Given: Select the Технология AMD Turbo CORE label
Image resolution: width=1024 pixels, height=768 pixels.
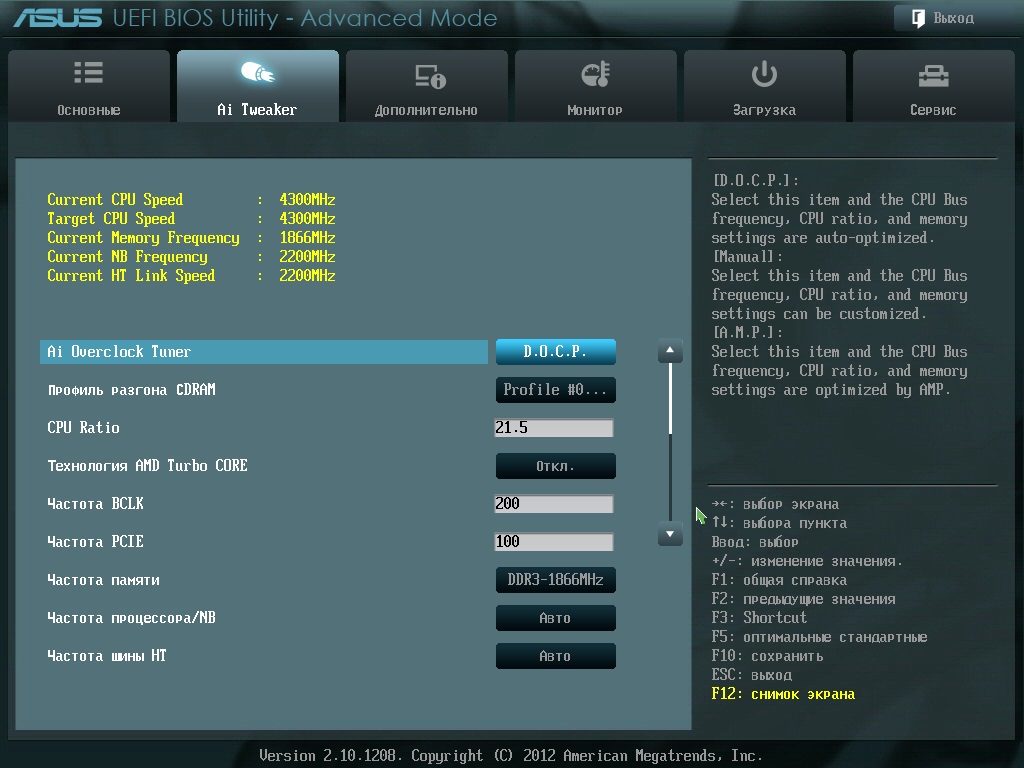Looking at the screenshot, I should click(148, 466).
